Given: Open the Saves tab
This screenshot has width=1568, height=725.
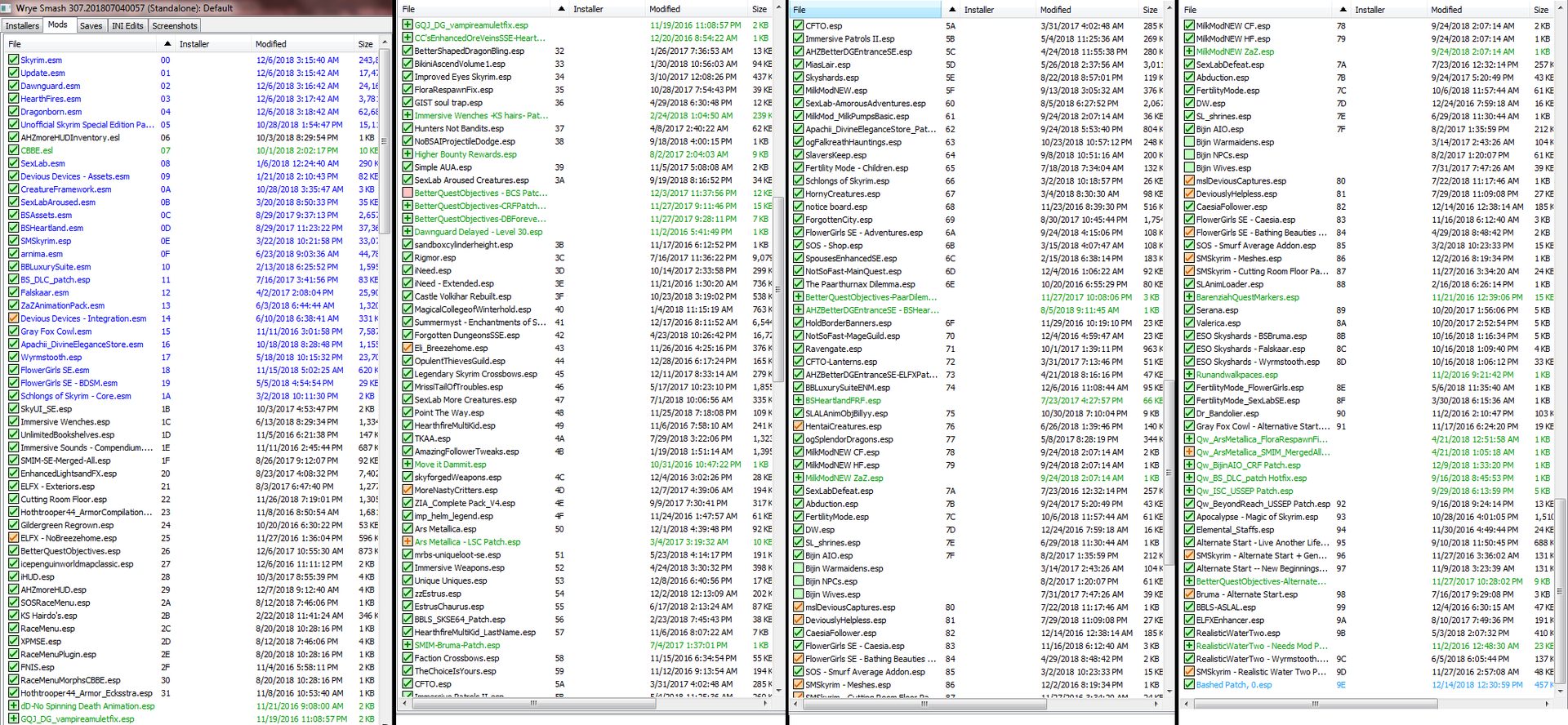Looking at the screenshot, I should (91, 25).
